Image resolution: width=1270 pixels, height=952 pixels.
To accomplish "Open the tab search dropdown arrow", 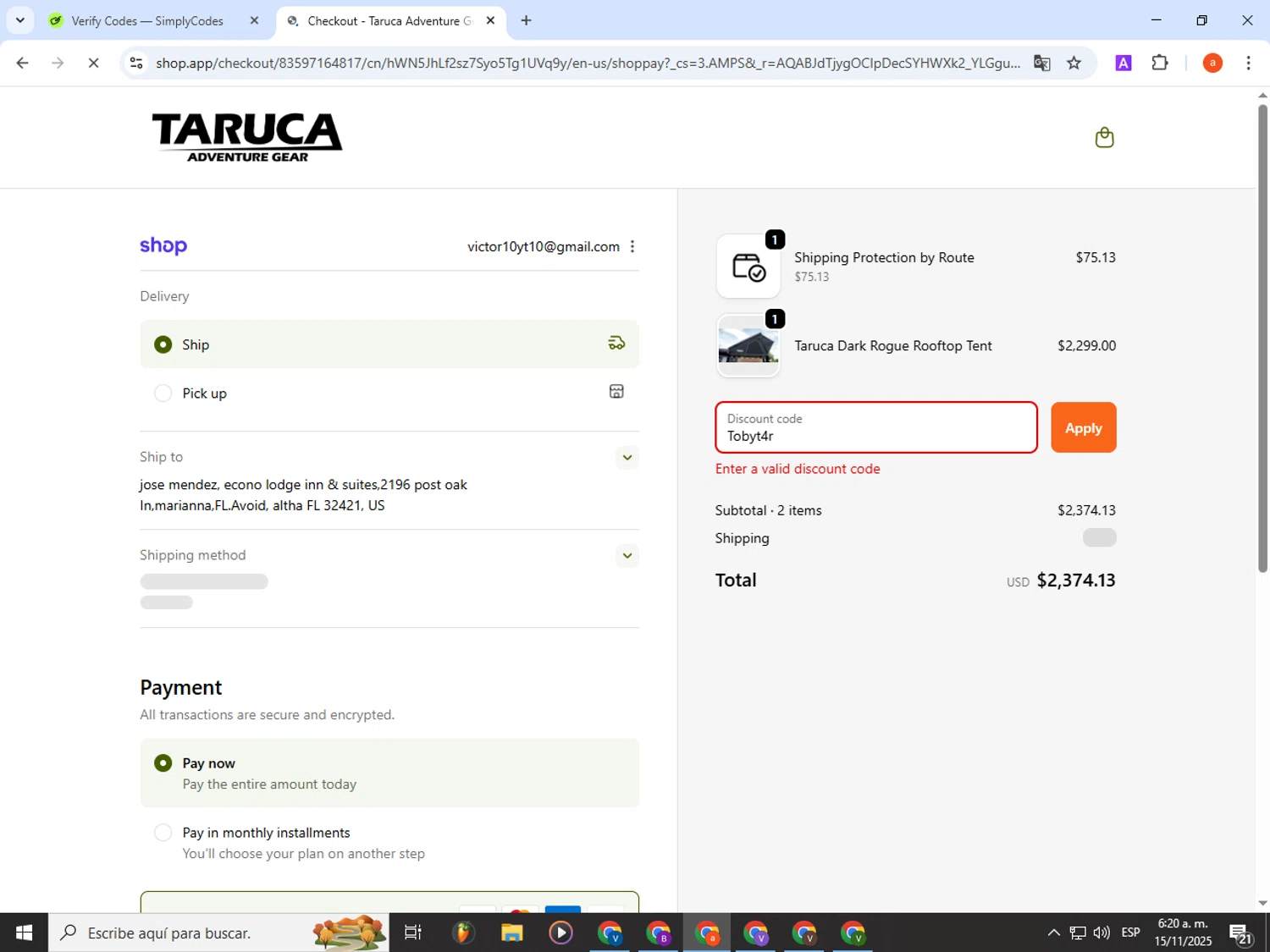I will click(x=20, y=20).
